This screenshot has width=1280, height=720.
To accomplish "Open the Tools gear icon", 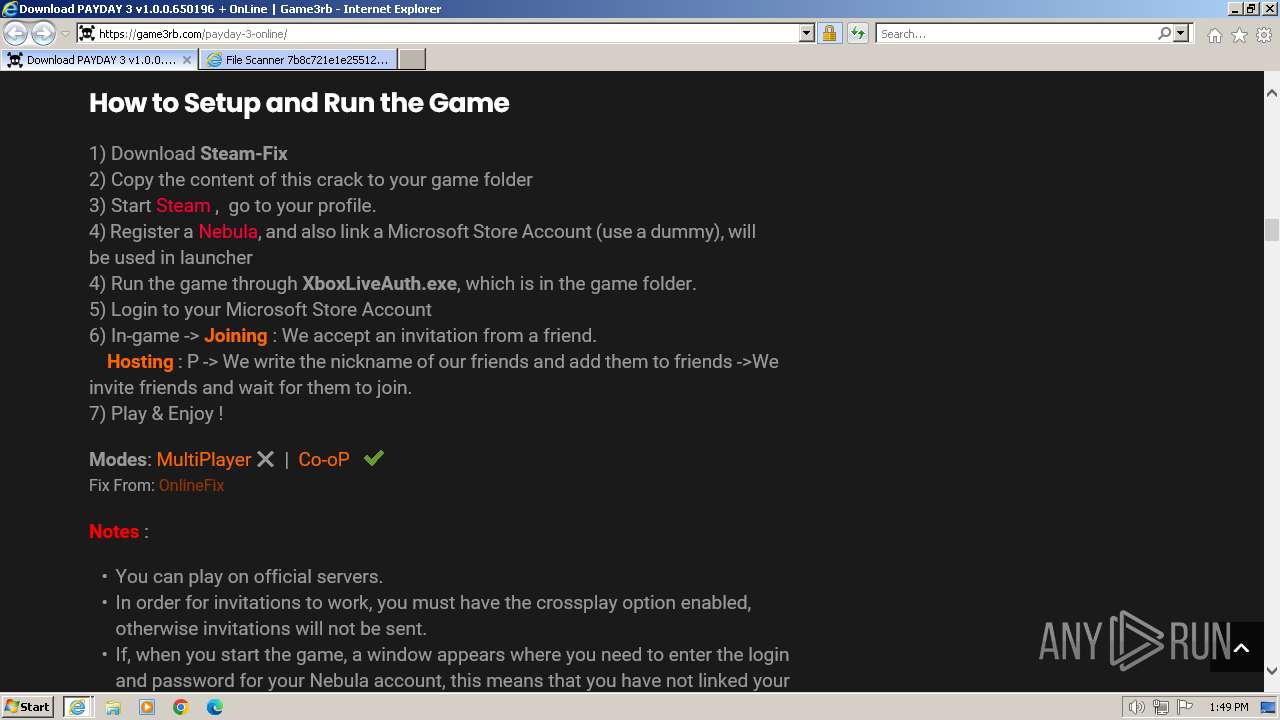I will click(x=1264, y=35).
